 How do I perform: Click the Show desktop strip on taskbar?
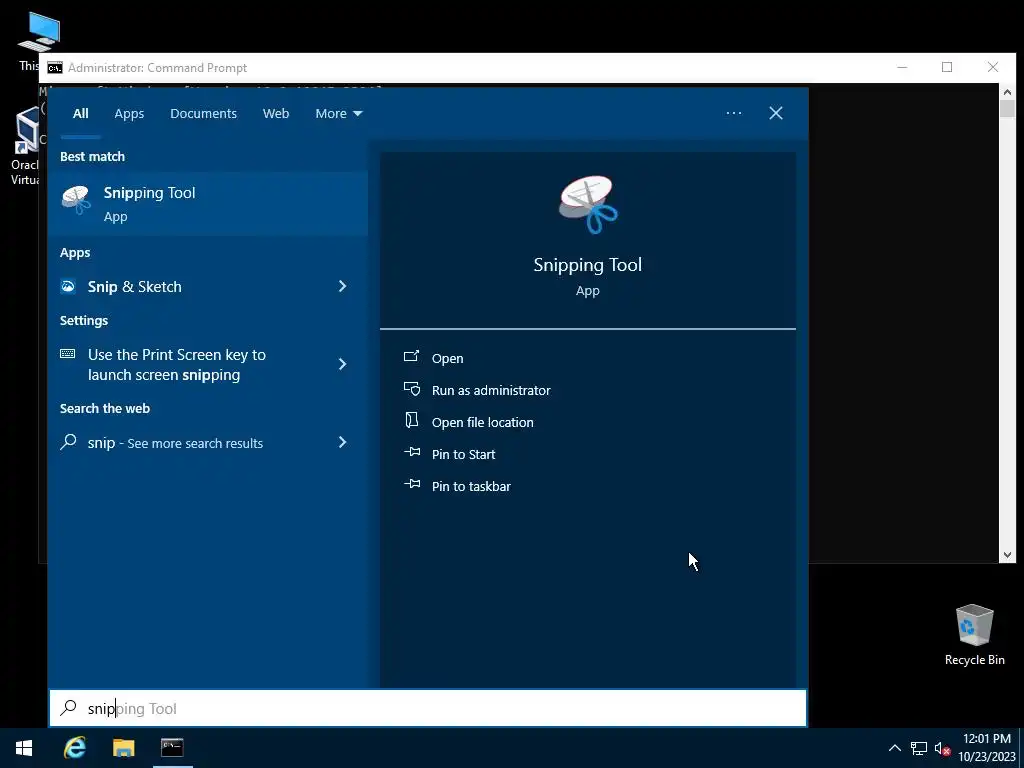click(x=1021, y=748)
